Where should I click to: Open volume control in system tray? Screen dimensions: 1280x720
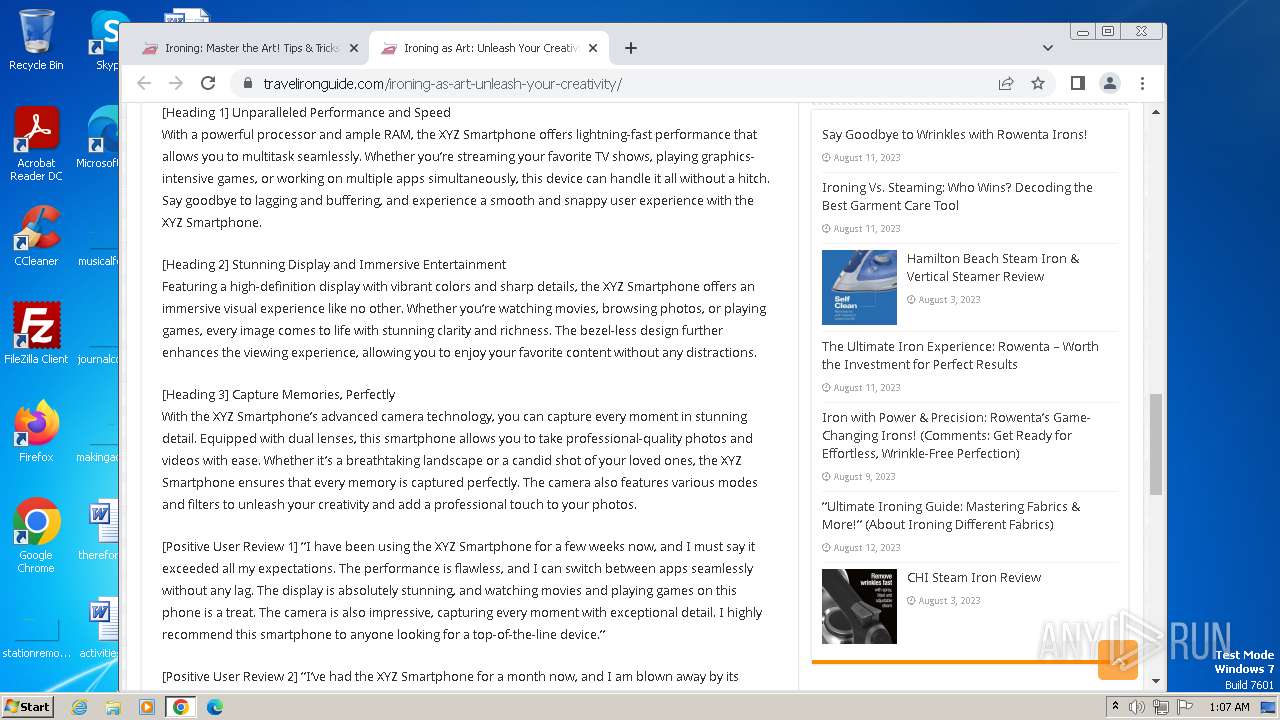(x=1137, y=707)
